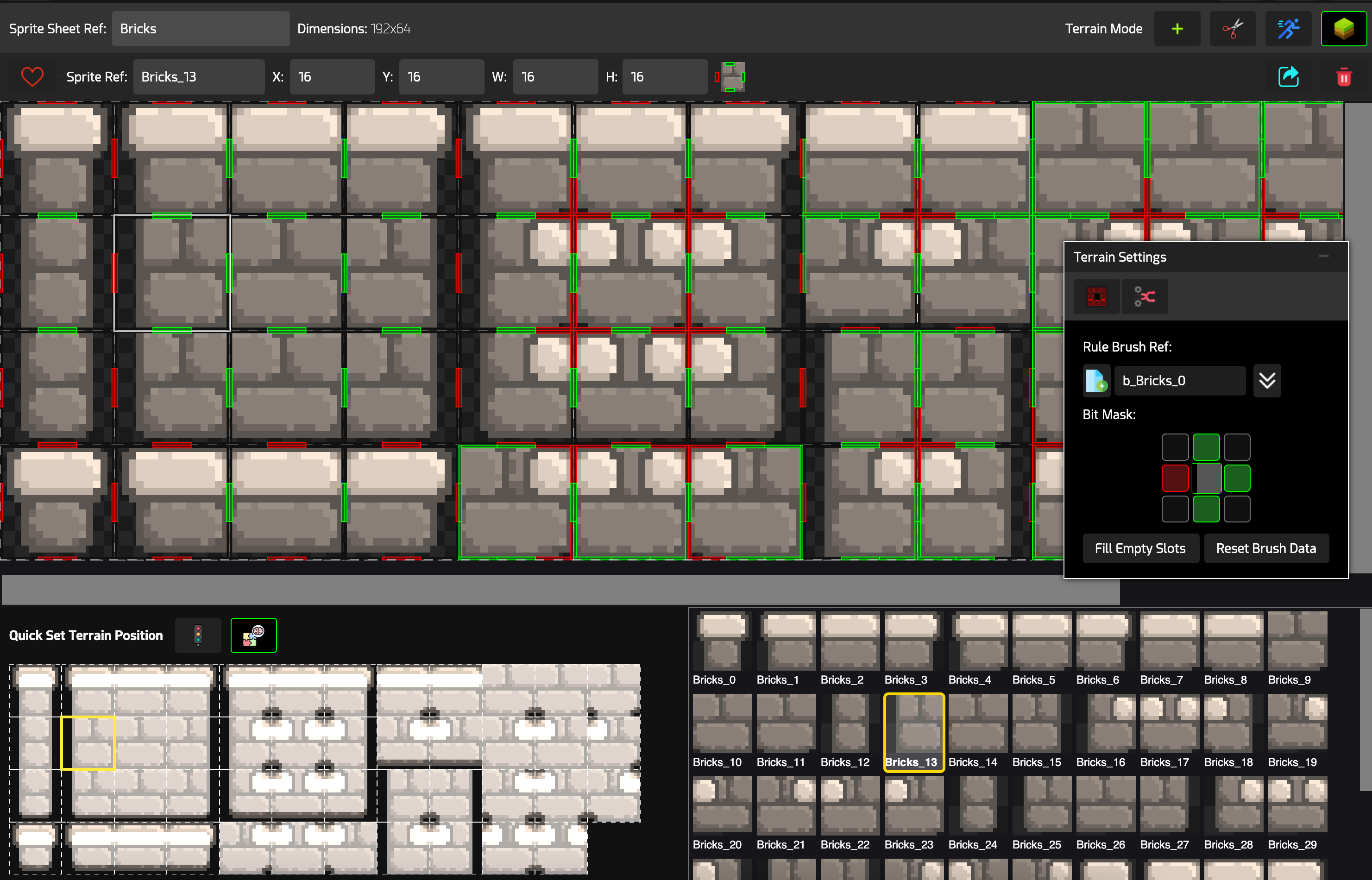Select the green cube terrain mode icon
1372x880 pixels.
click(1343, 29)
